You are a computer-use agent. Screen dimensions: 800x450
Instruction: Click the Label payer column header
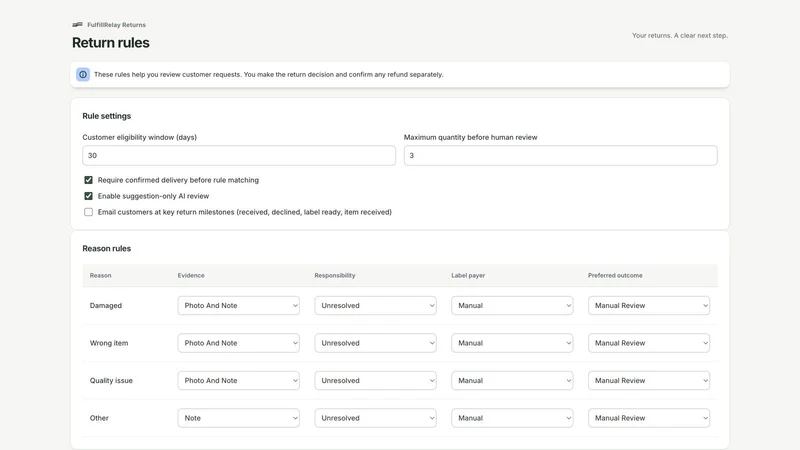click(x=468, y=276)
